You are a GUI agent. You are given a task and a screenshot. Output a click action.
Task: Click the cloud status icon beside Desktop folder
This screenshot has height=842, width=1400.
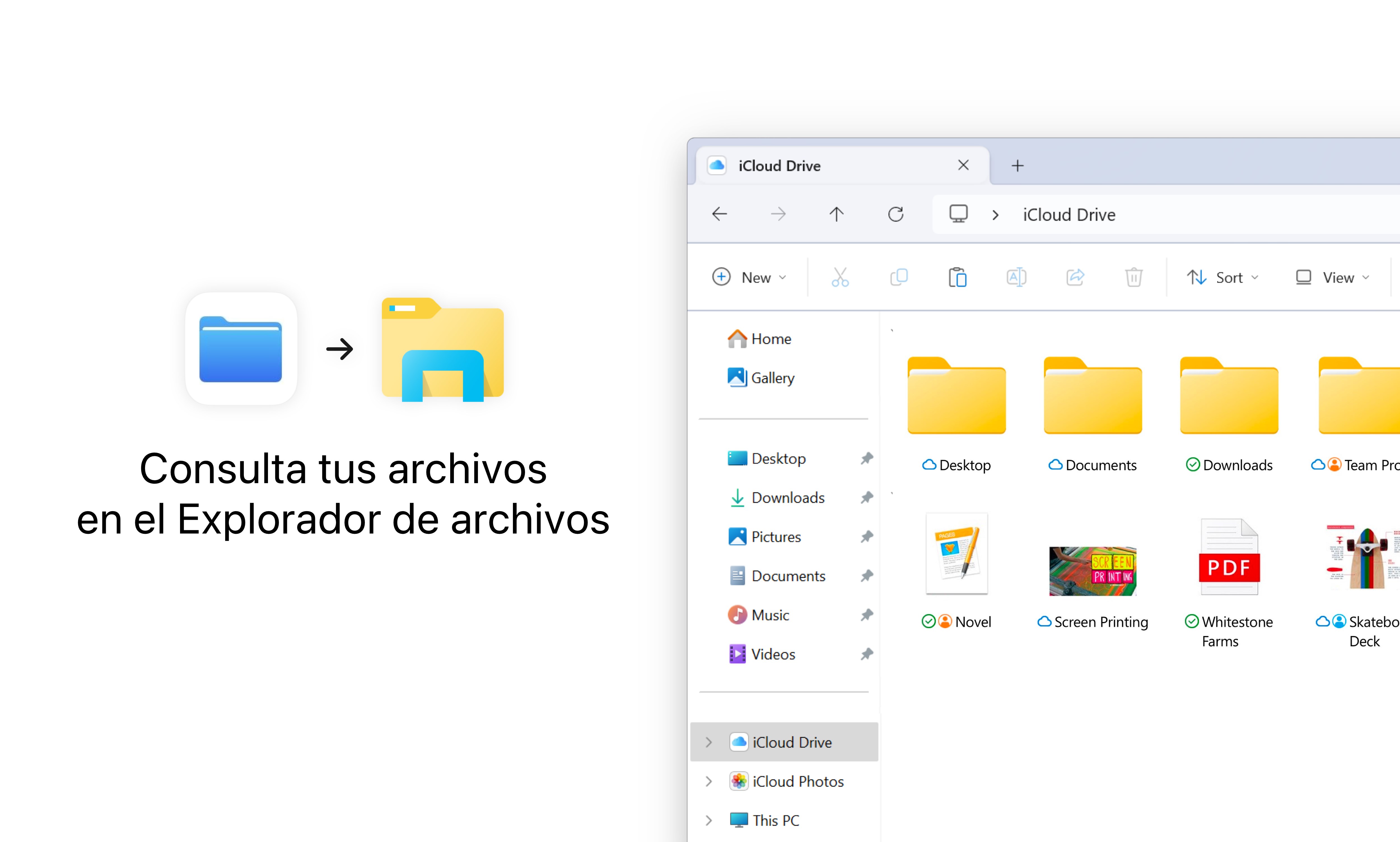pos(929,465)
